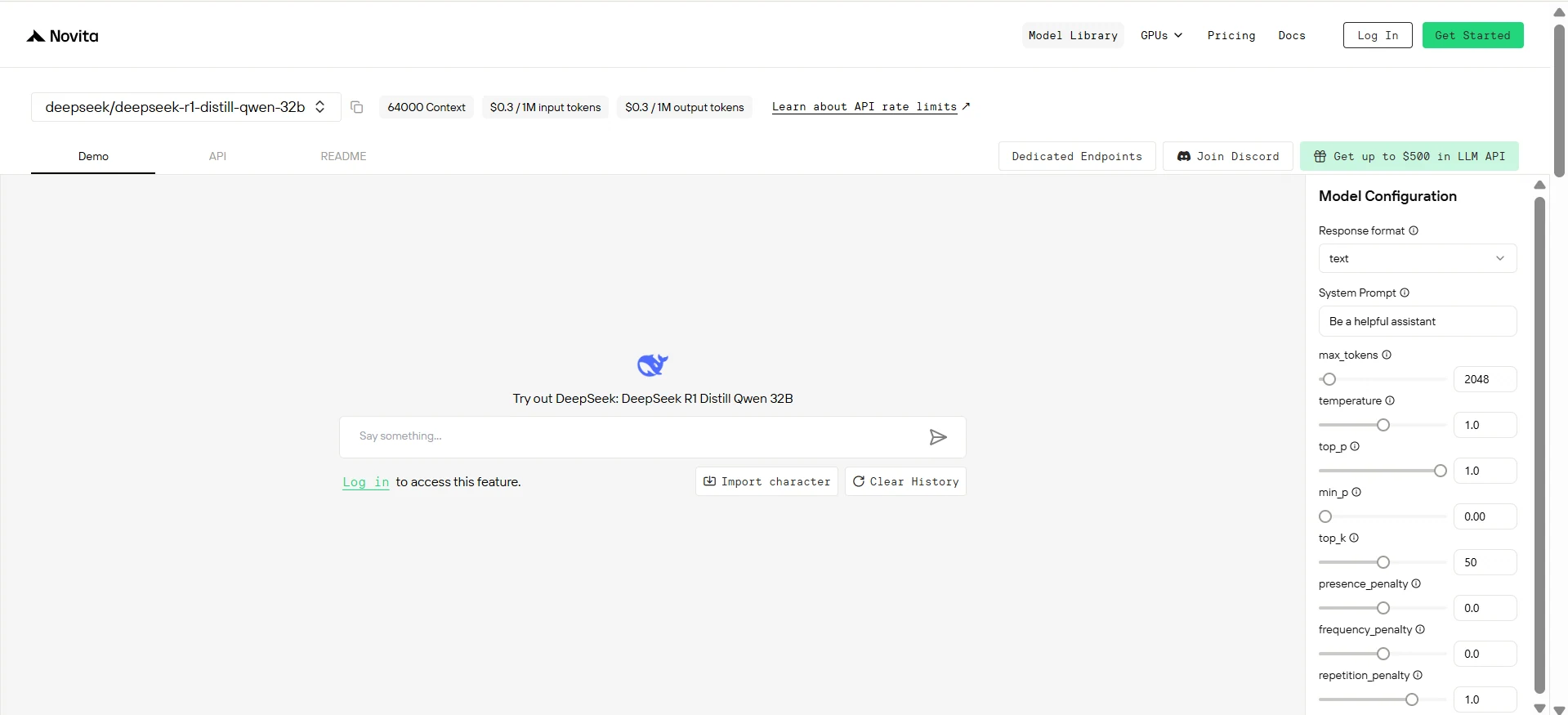Click the temperature value field
Viewport: 1568px width, 715px height.
point(1485,425)
